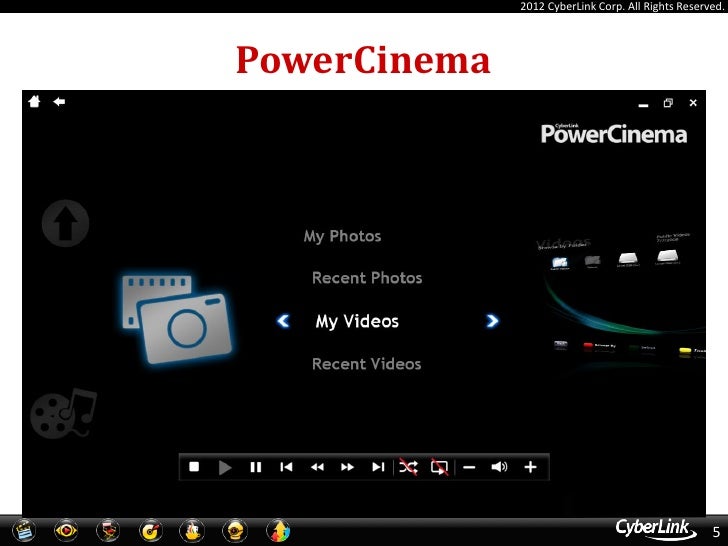
Task: Open Recent Videos
Action: click(366, 364)
